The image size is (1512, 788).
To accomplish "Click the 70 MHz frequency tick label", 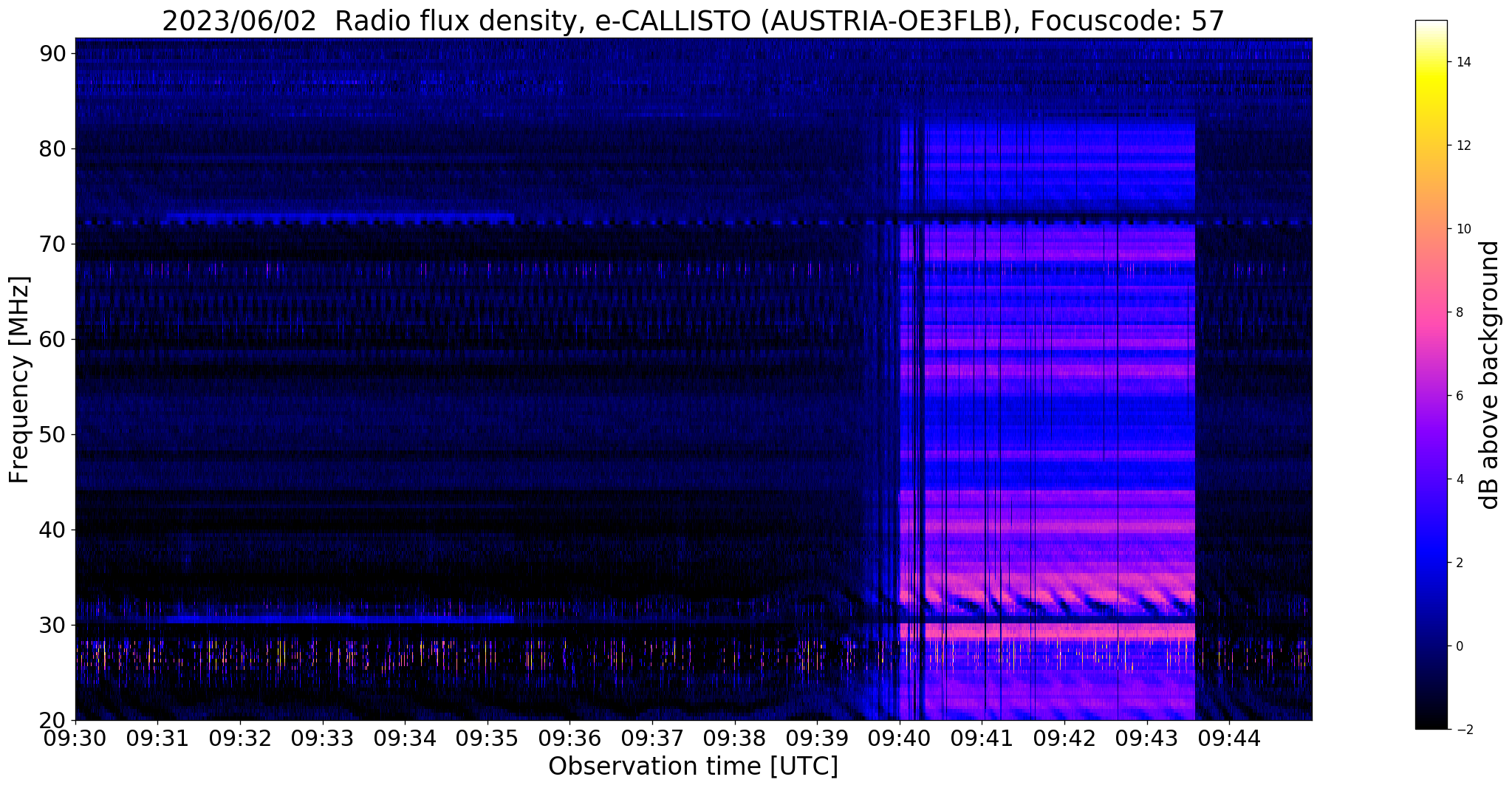I will pyautogui.click(x=52, y=244).
